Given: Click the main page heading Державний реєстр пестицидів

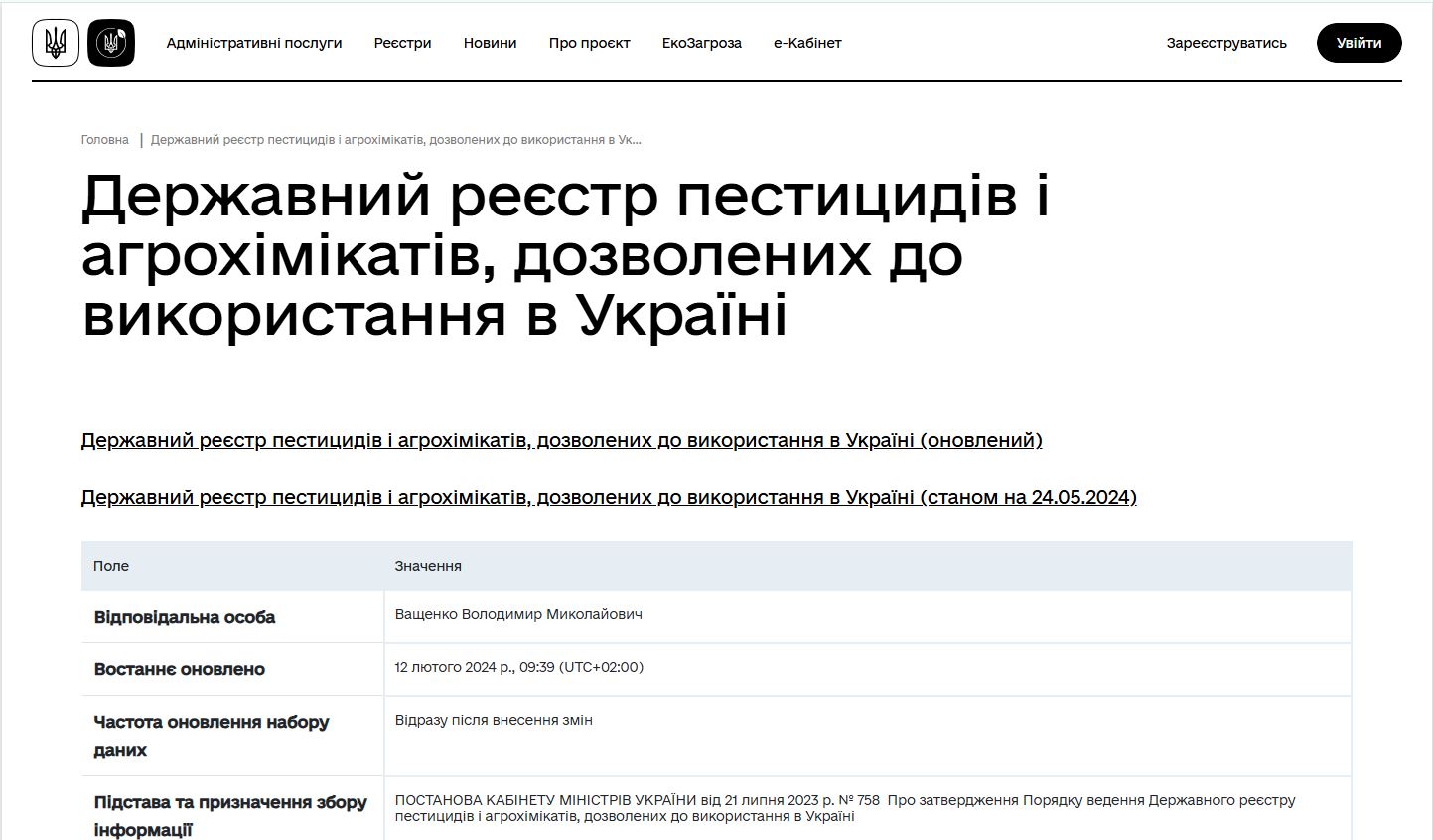Looking at the screenshot, I should click(x=565, y=255).
